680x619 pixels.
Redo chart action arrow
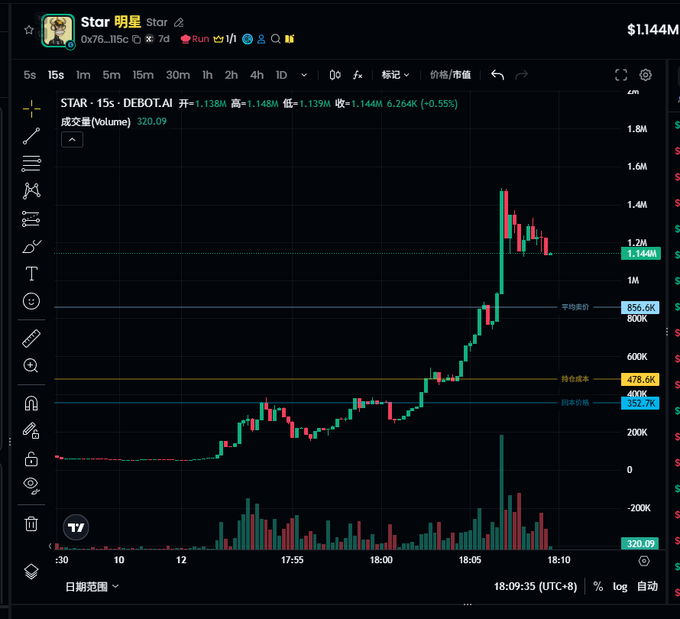tap(521, 75)
